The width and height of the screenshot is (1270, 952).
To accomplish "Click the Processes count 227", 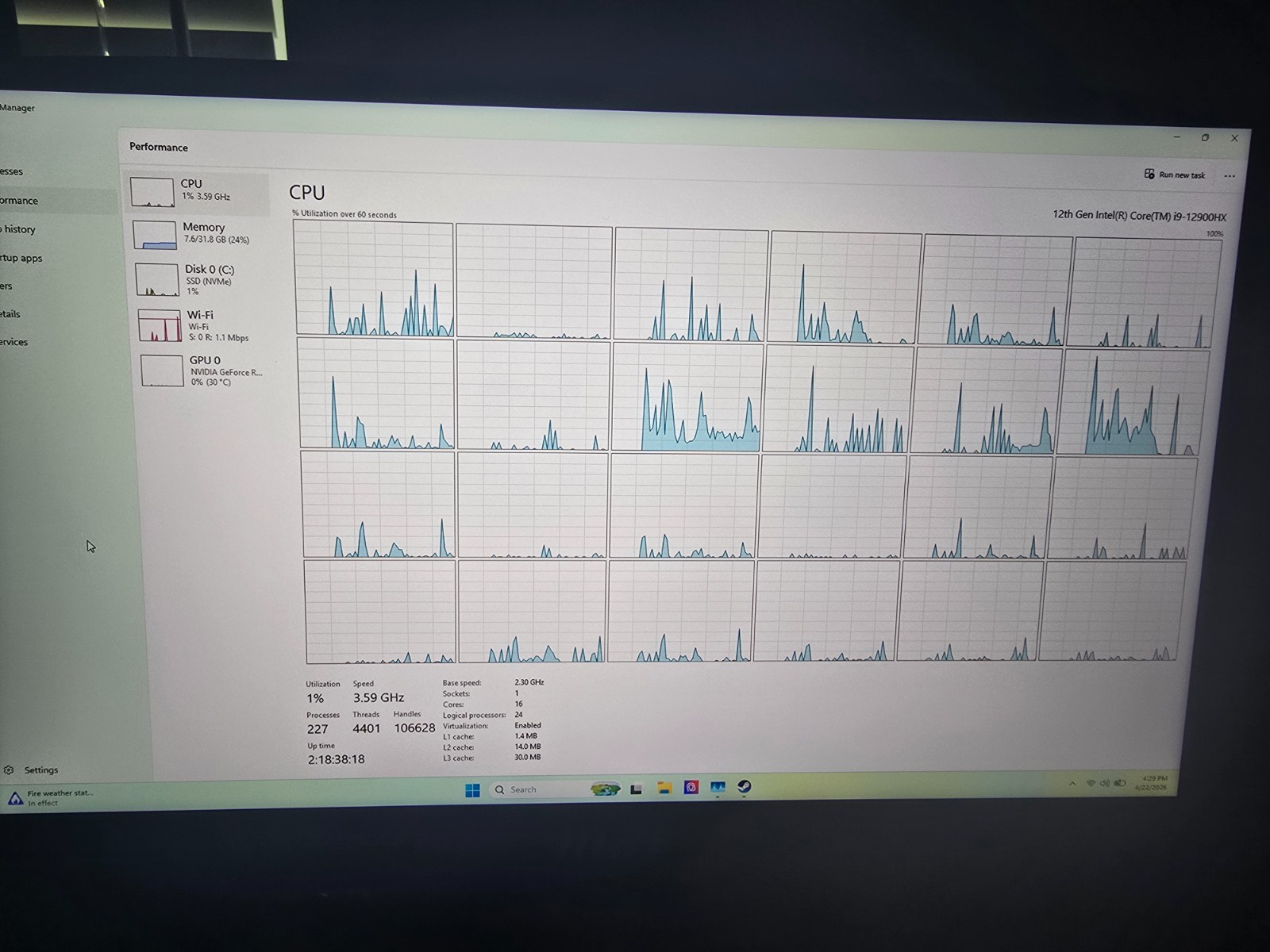I will [317, 729].
